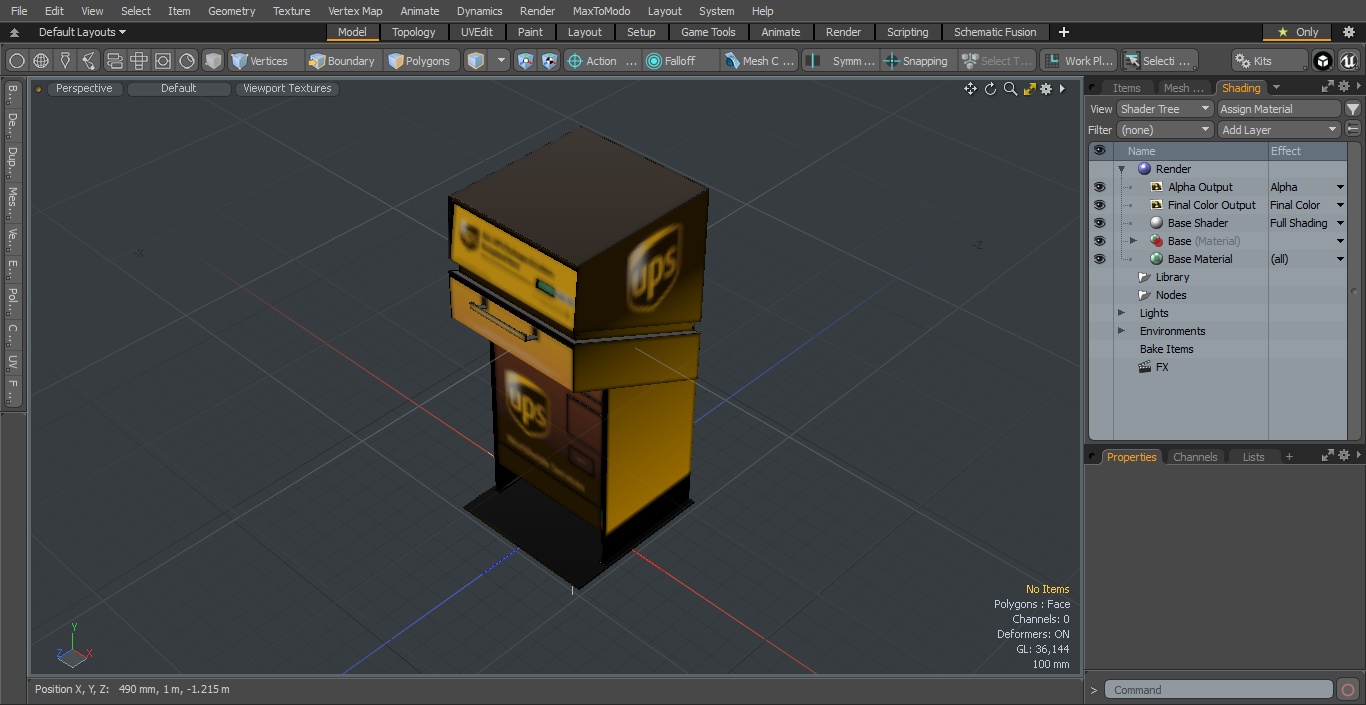Click the Assign Material button
The image size is (1366, 705).
1279,109
